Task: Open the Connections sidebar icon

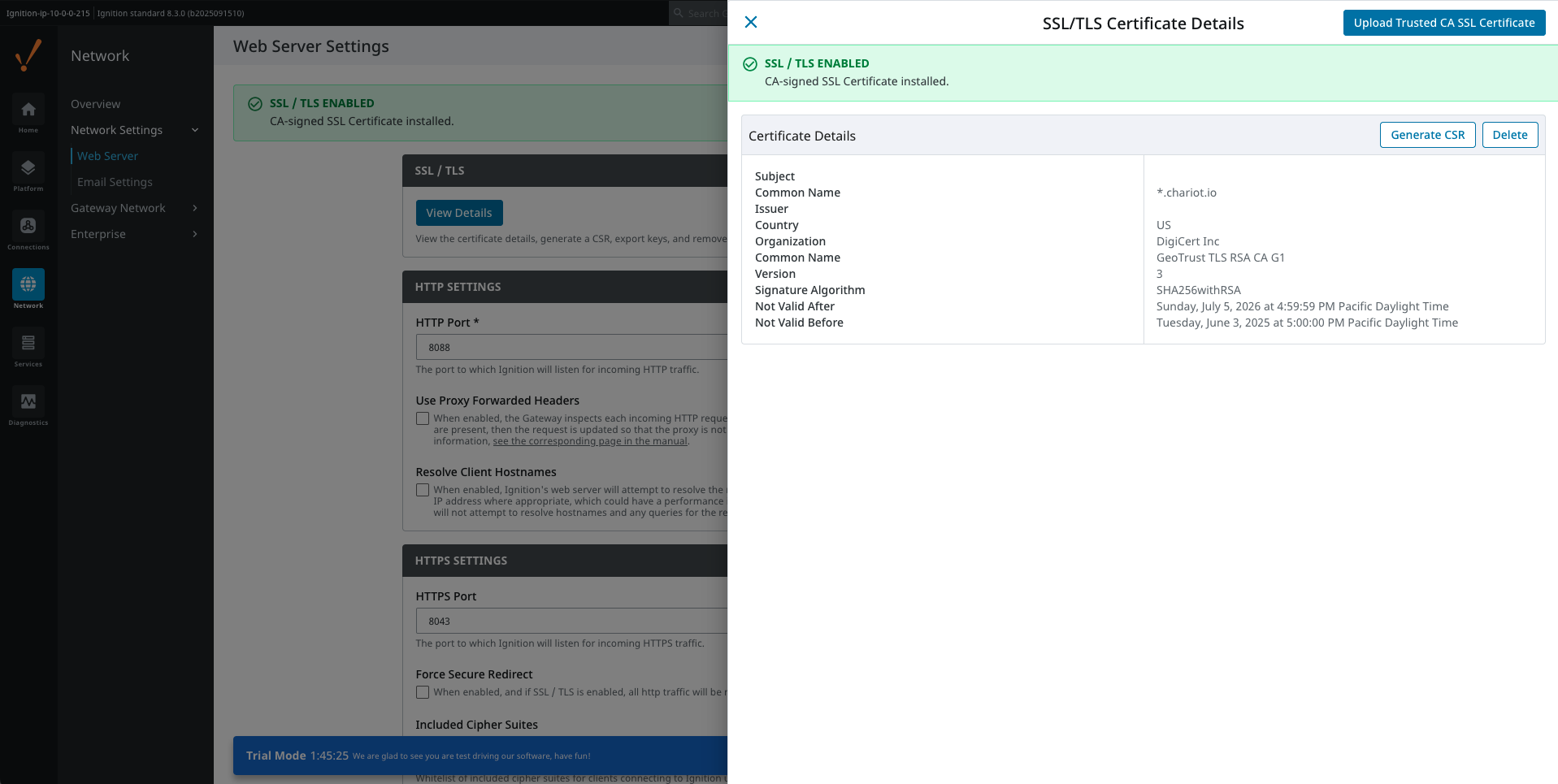Action: [x=28, y=232]
